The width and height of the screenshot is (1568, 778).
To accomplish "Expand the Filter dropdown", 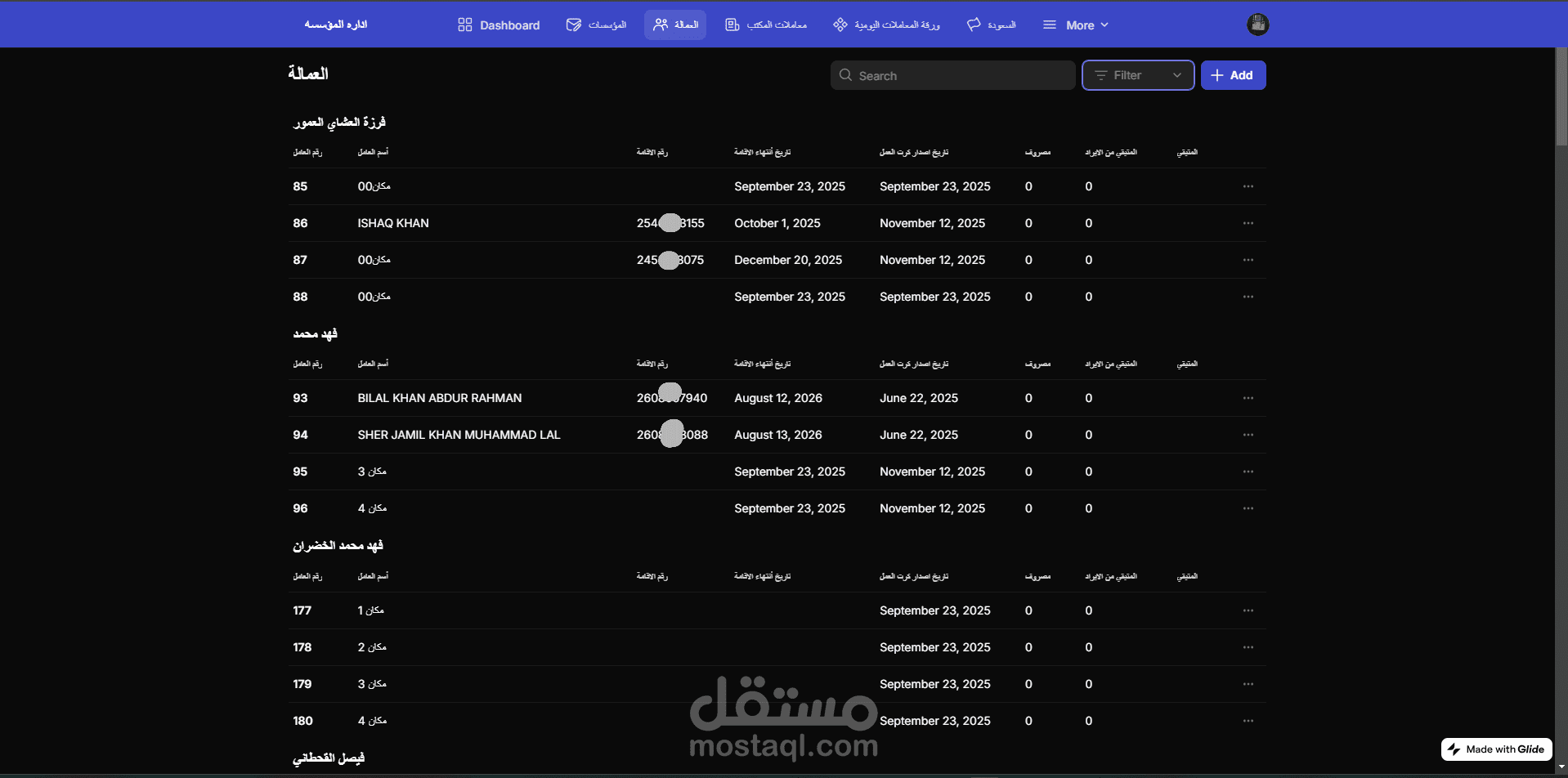I will click(x=1138, y=75).
